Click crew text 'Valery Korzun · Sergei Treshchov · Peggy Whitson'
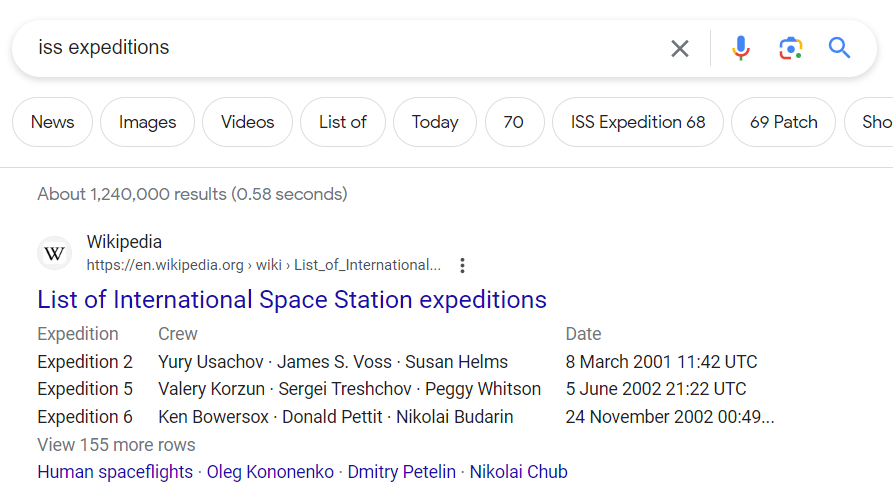The width and height of the screenshot is (893, 503). (350, 389)
